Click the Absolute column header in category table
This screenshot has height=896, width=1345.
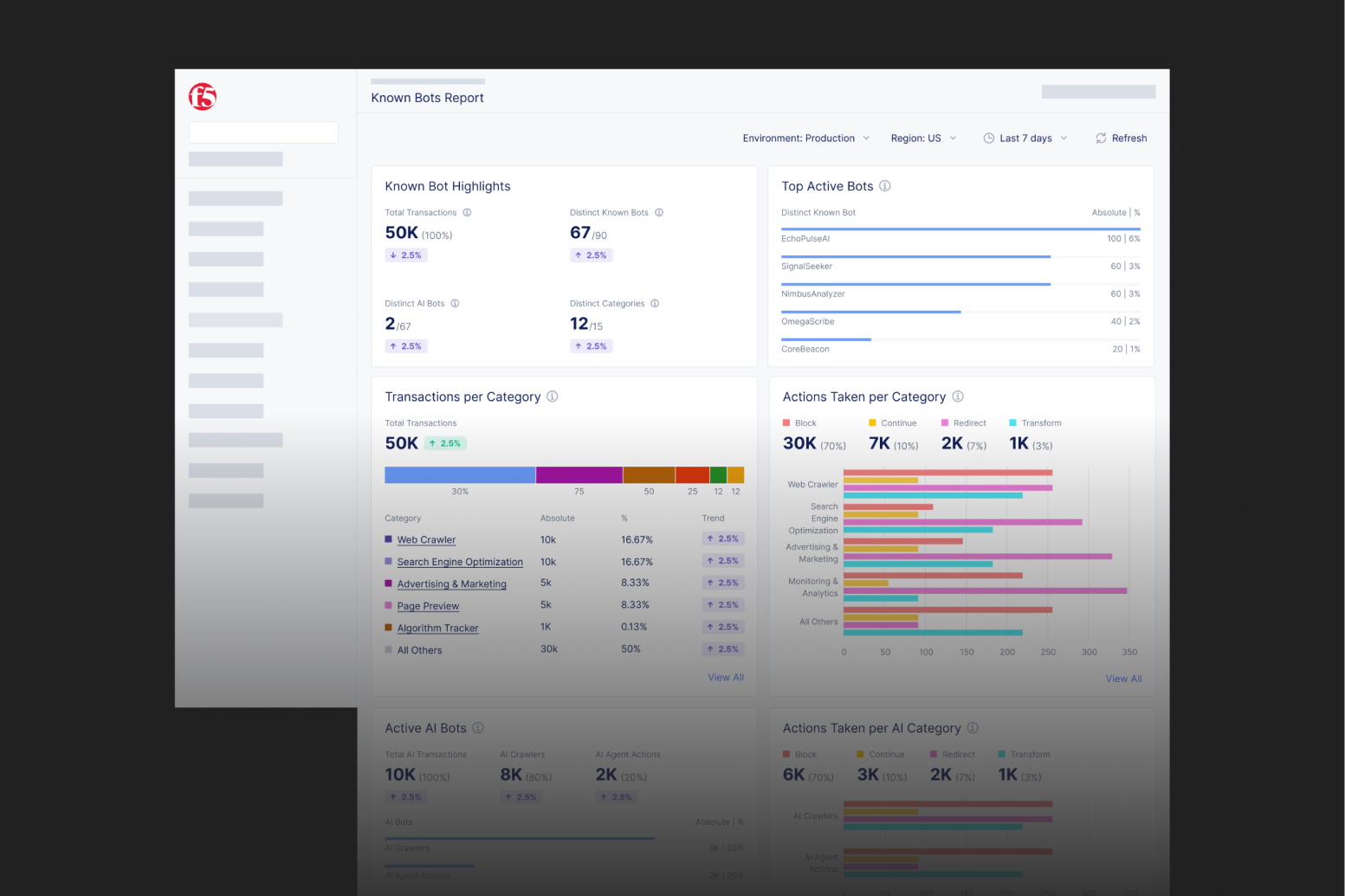click(x=557, y=519)
